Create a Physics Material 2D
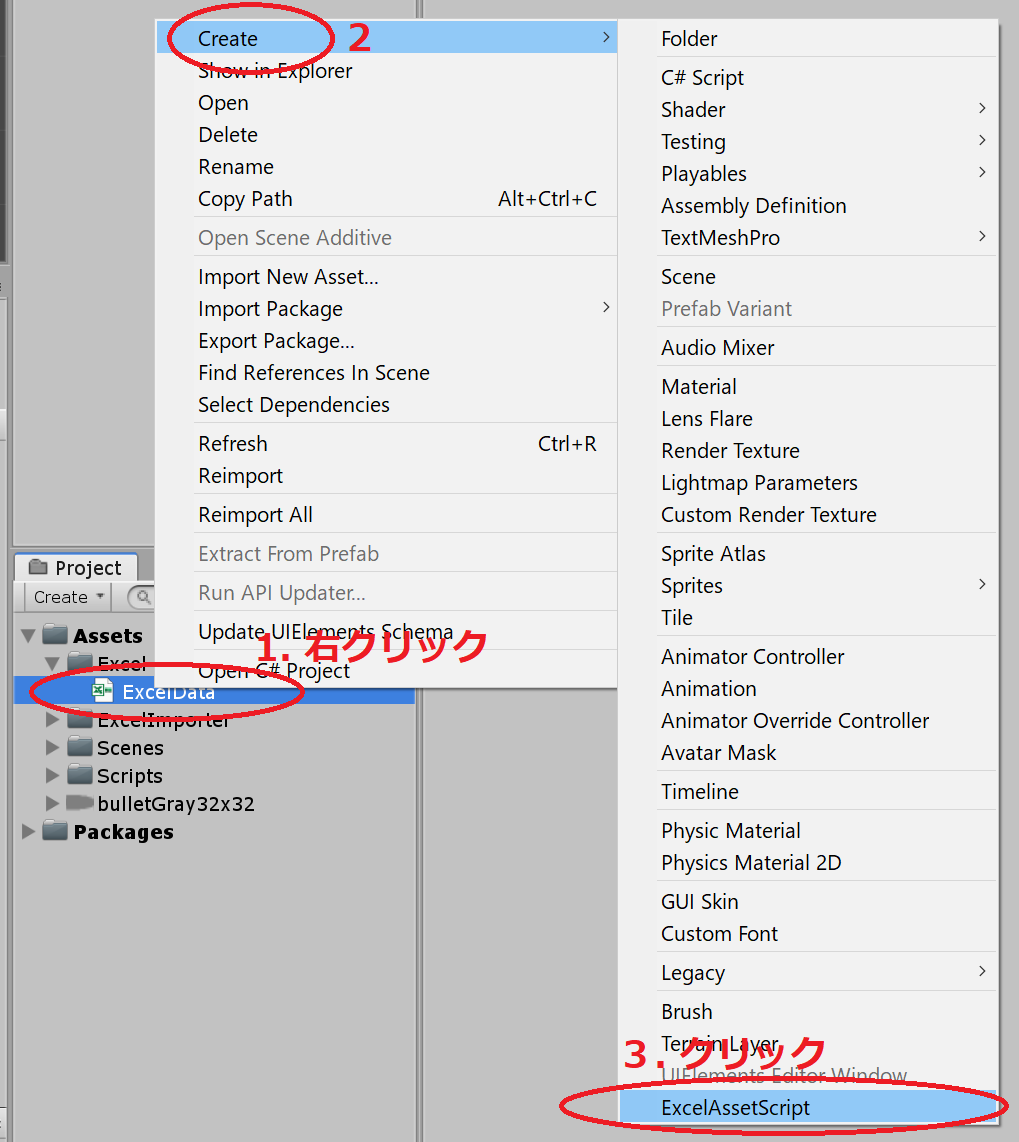Screen dimensions: 1019x1142 pos(808,863)
